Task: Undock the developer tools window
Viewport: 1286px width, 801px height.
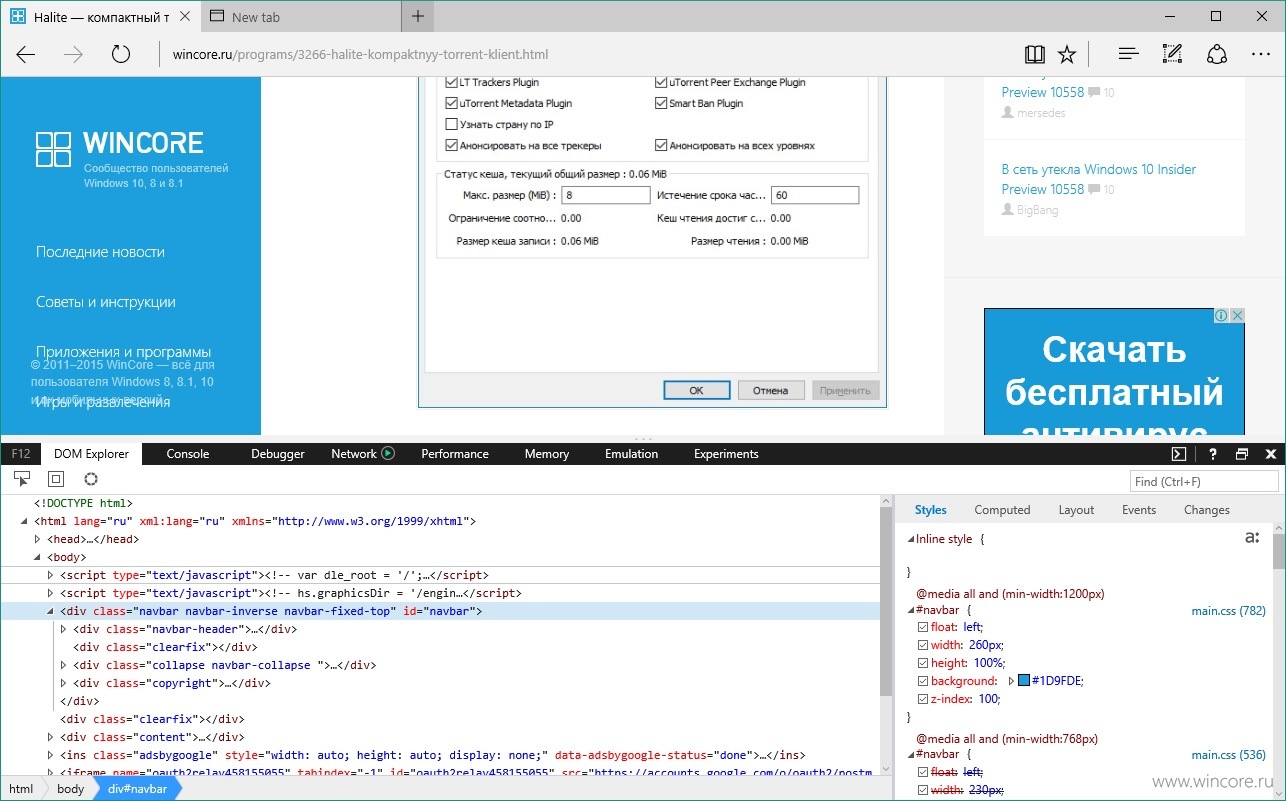Action: point(1242,454)
